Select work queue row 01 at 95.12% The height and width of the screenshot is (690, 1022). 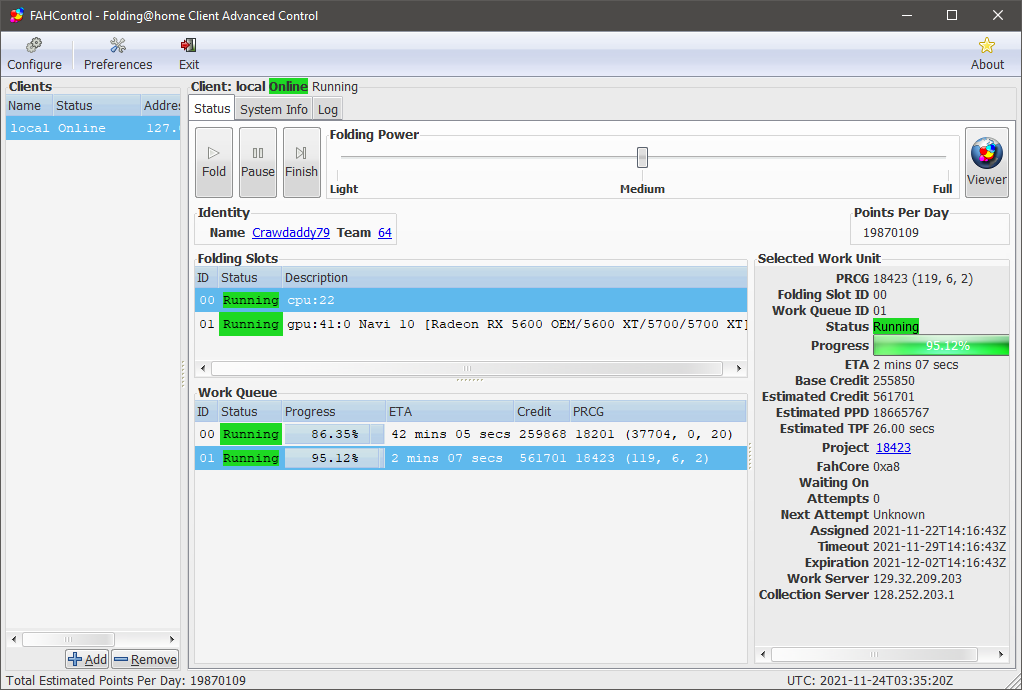471,459
